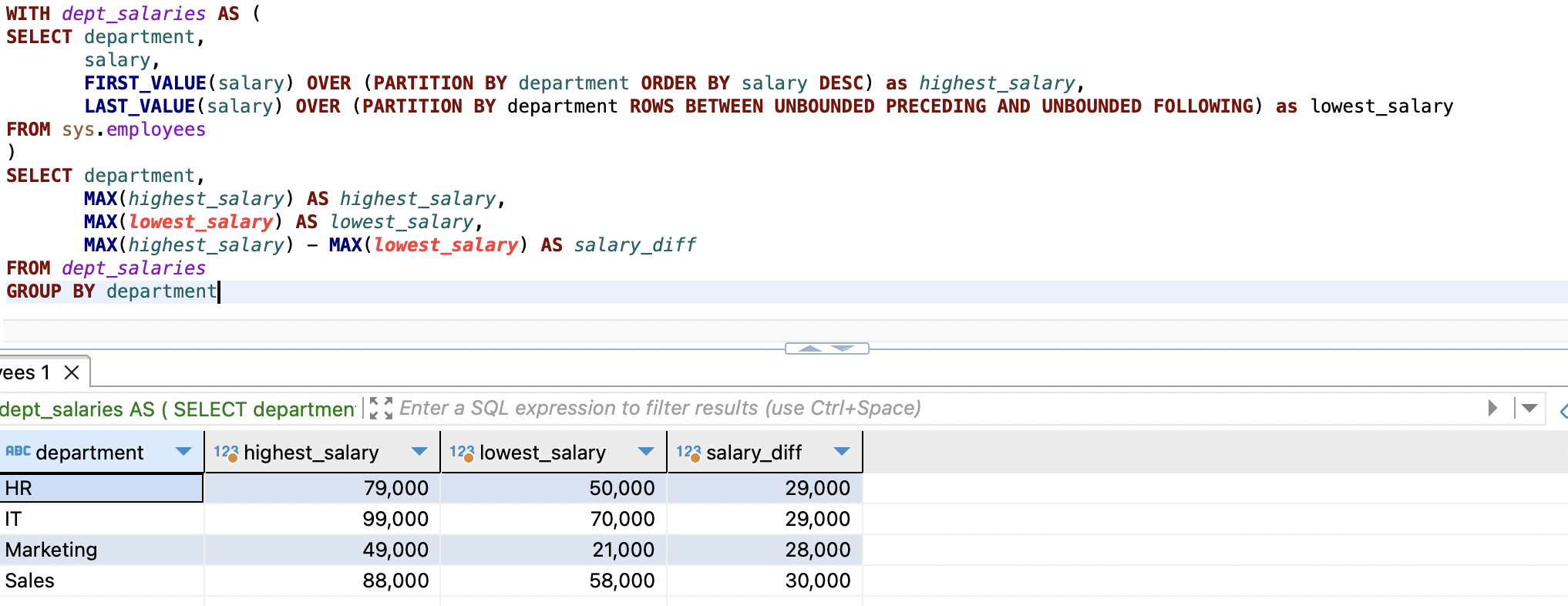The image size is (1568, 606).
Task: Open filter history dropdown arrow
Action: click(x=1530, y=408)
